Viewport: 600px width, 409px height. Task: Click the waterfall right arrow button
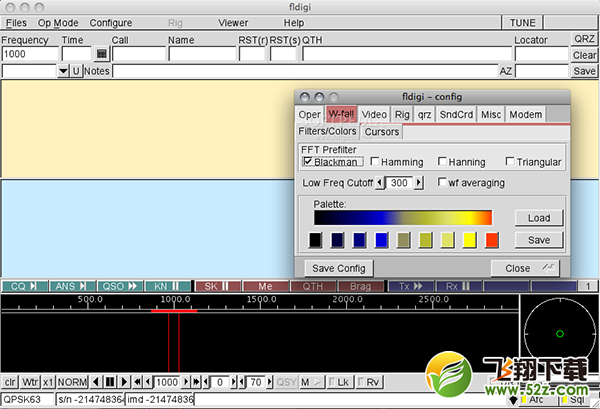pyautogui.click(x=124, y=382)
